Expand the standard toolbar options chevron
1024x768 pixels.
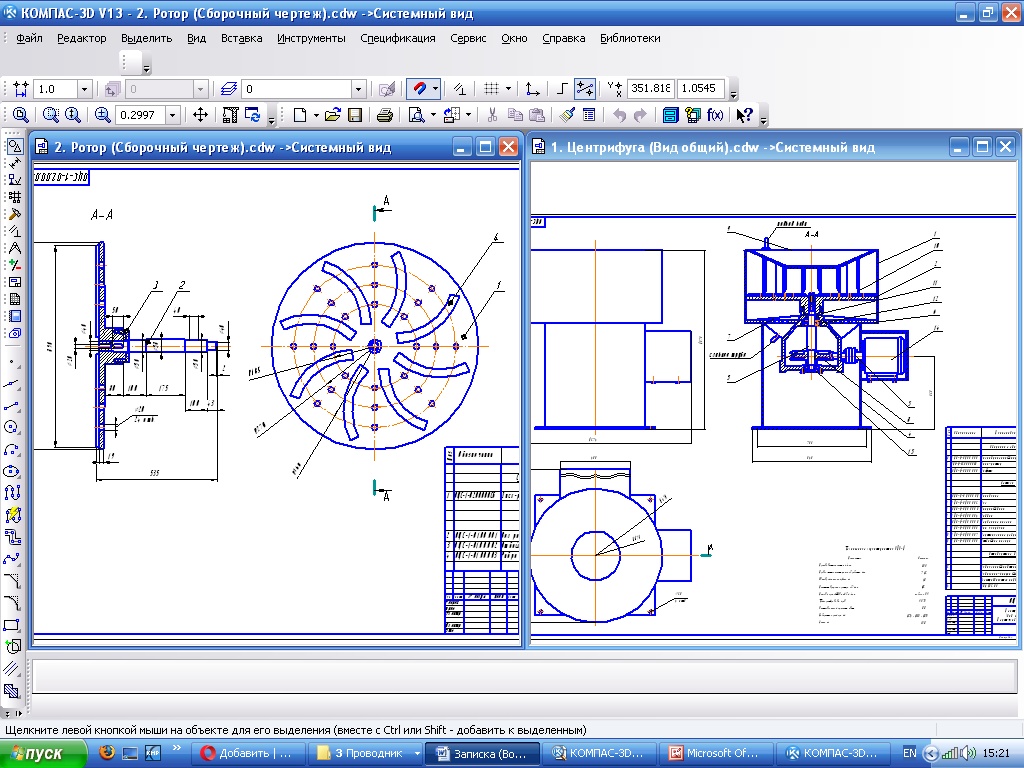[763, 119]
